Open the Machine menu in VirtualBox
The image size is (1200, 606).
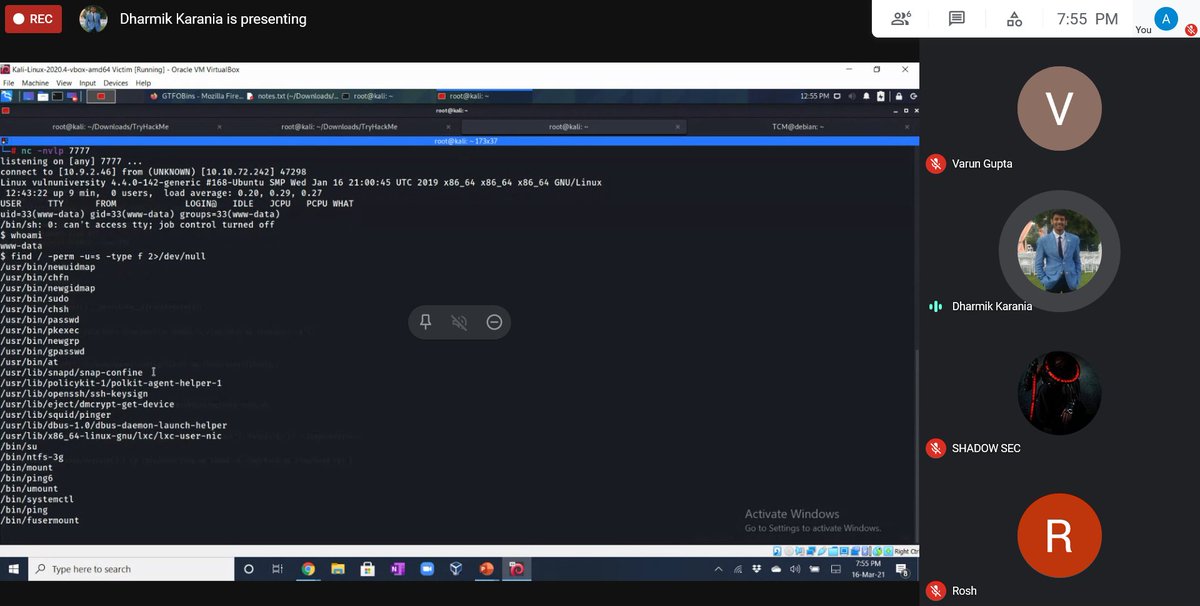(34, 84)
